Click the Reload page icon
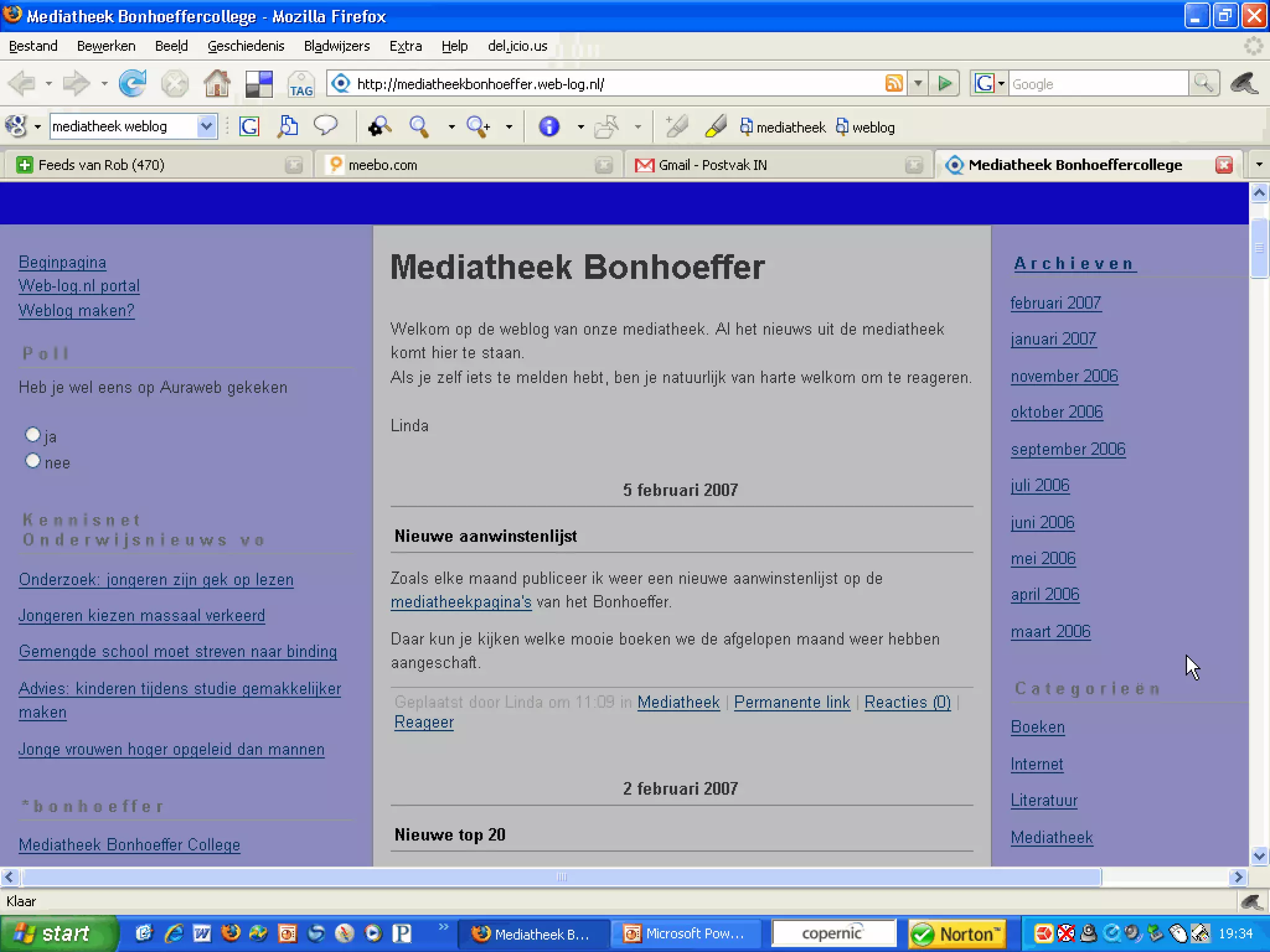 point(132,83)
